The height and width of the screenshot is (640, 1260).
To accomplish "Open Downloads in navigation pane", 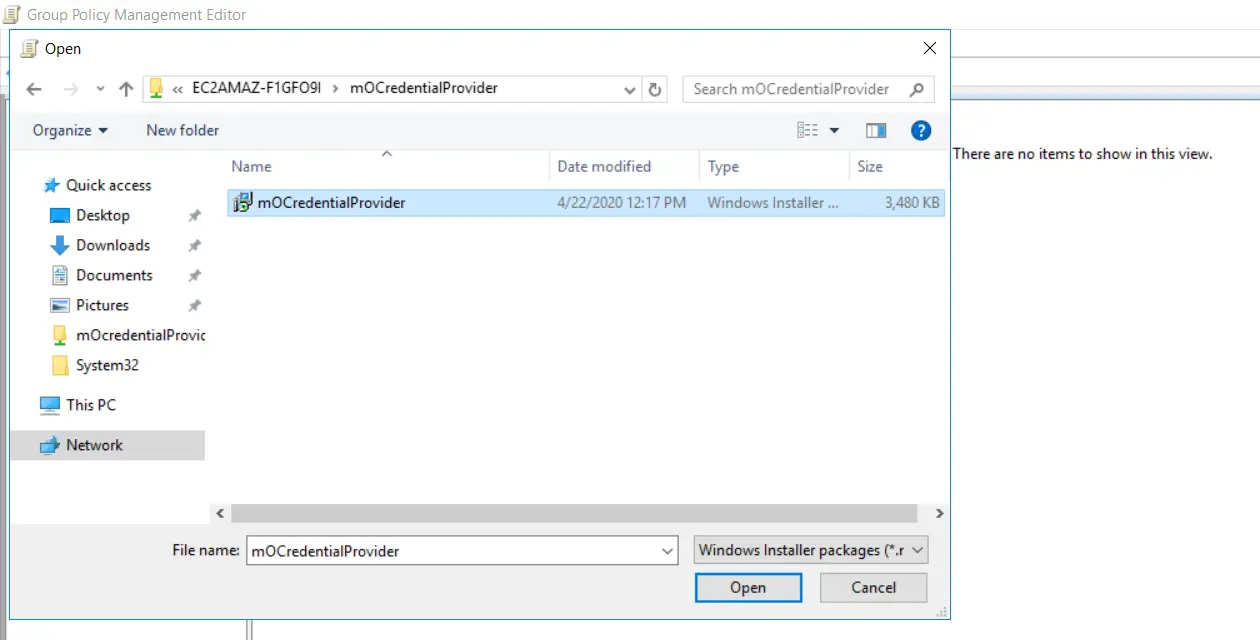I will click(113, 245).
